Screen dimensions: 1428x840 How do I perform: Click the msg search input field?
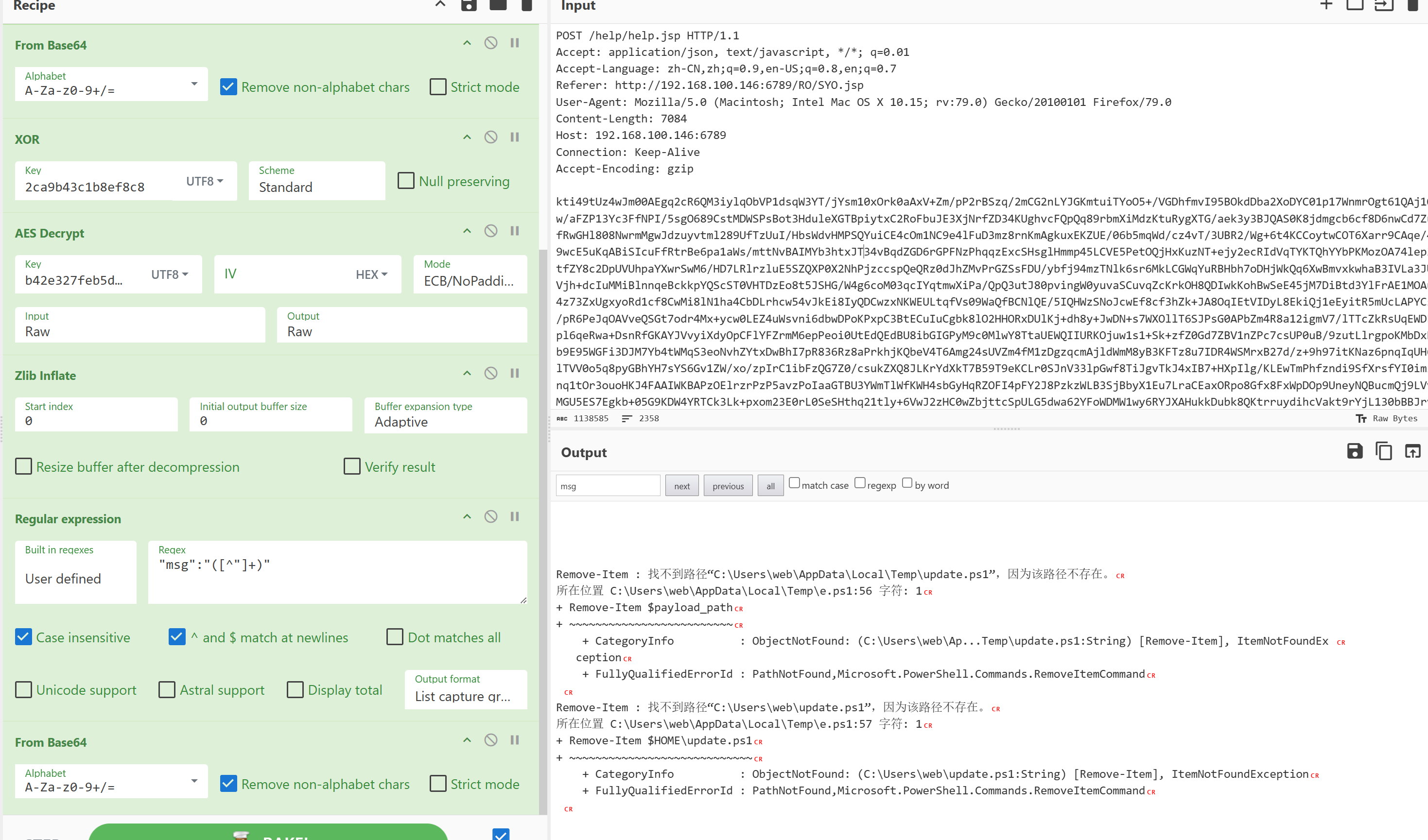(608, 486)
